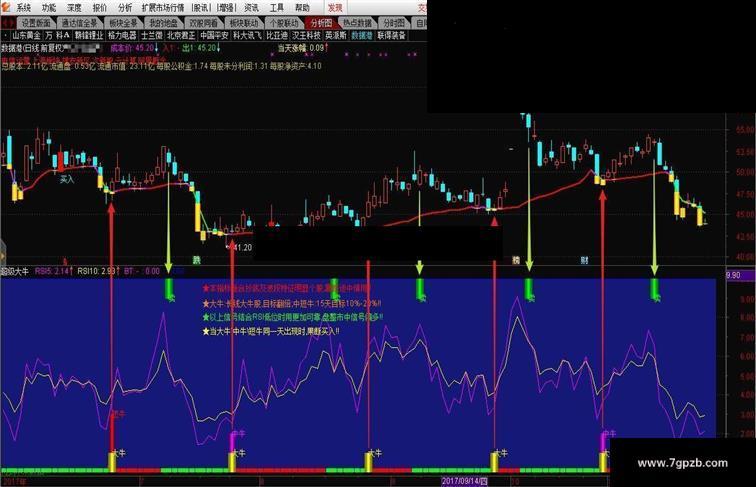Select the 汉王科技 stock tab
This screenshot has width=756, height=487.
click(306, 35)
